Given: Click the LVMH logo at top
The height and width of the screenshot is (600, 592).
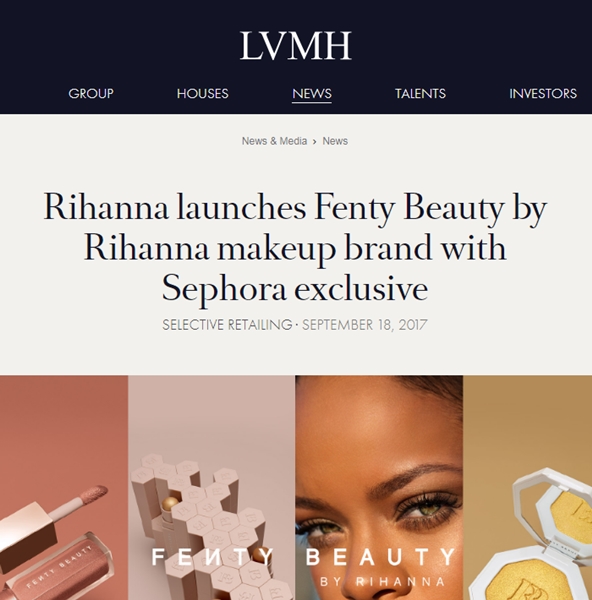Looking at the screenshot, I should pyautogui.click(x=295, y=46).
